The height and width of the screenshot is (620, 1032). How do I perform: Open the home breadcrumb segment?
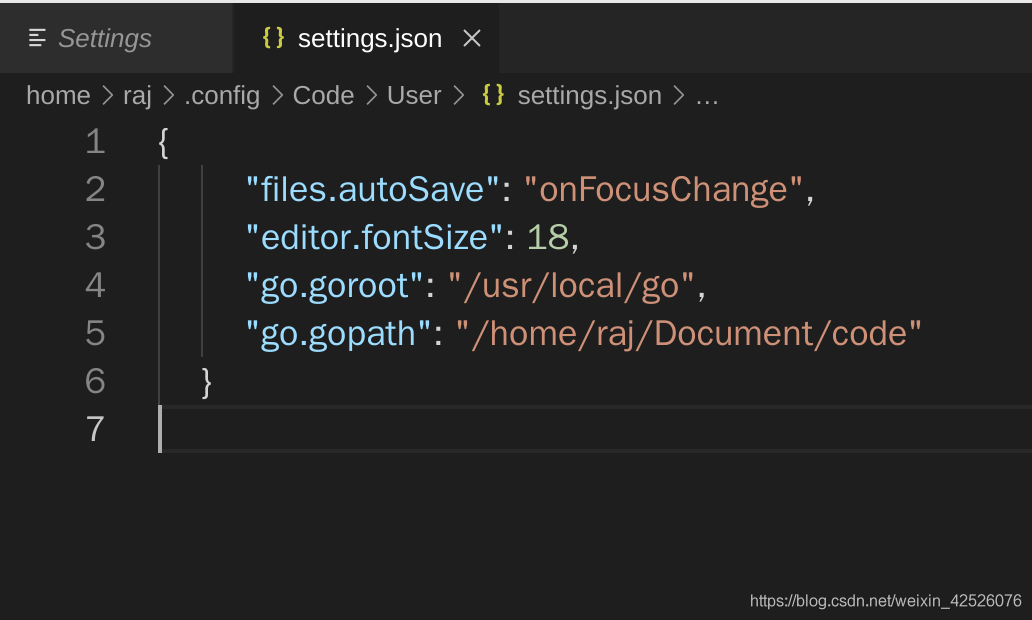click(58, 96)
